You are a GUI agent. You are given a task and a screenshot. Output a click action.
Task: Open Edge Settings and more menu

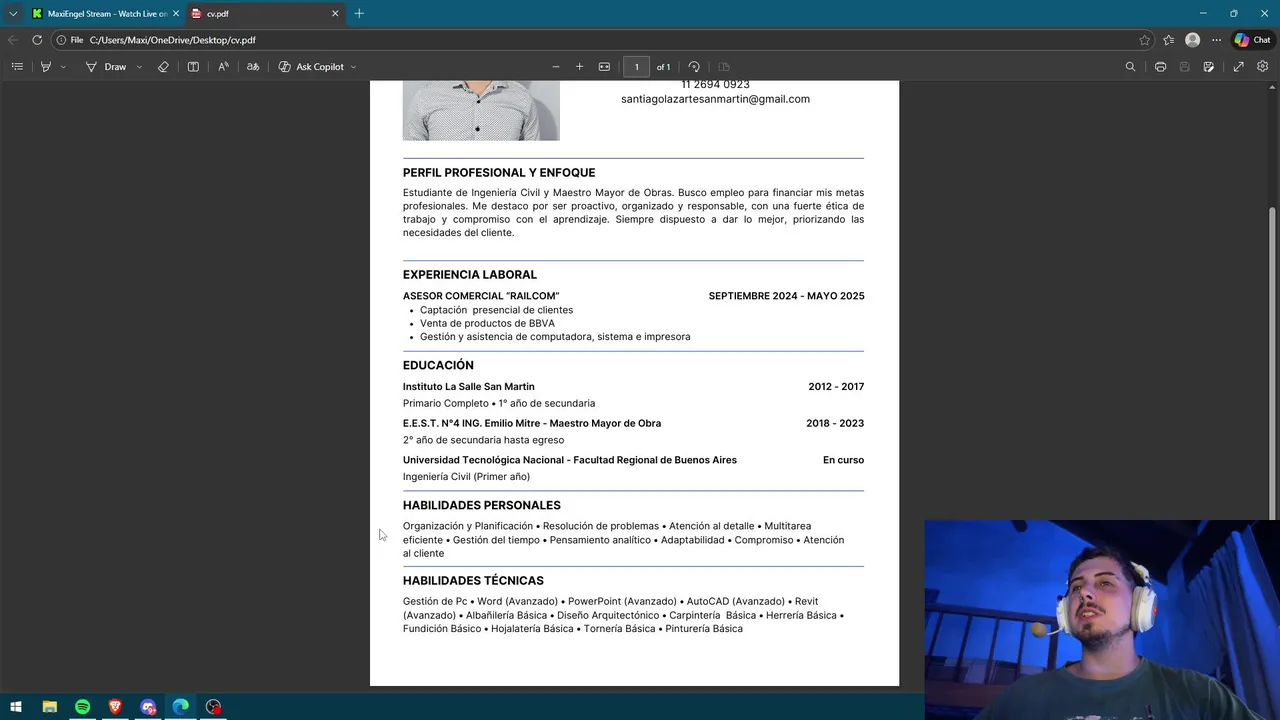[1216, 40]
